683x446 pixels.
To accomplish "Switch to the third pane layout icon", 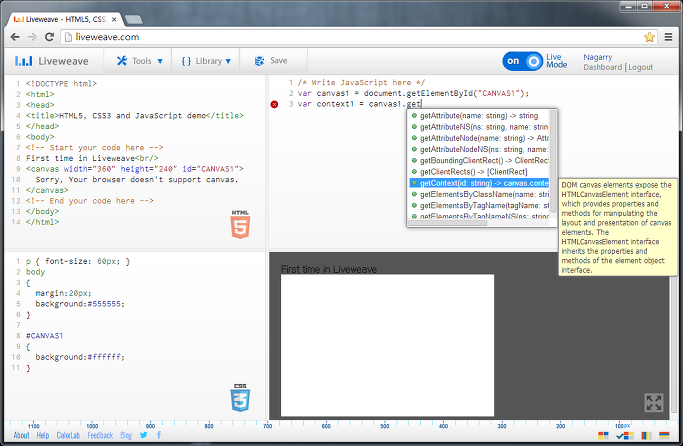I will 646,435.
